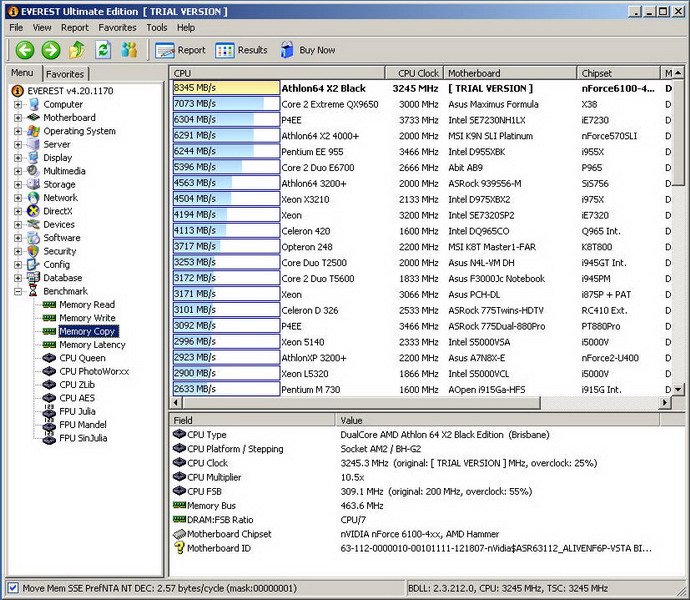Select the Software tree icon
The height and width of the screenshot is (600, 690).
[33, 238]
